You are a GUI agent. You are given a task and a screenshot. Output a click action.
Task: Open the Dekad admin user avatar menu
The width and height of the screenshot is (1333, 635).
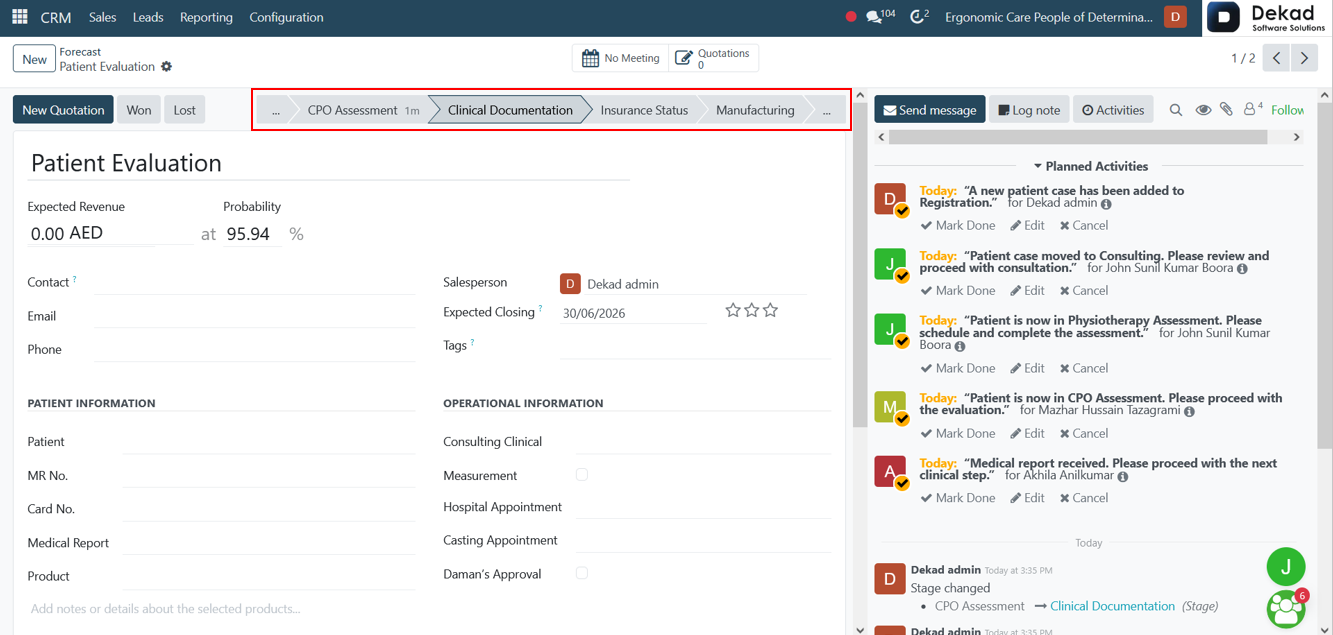1176,17
